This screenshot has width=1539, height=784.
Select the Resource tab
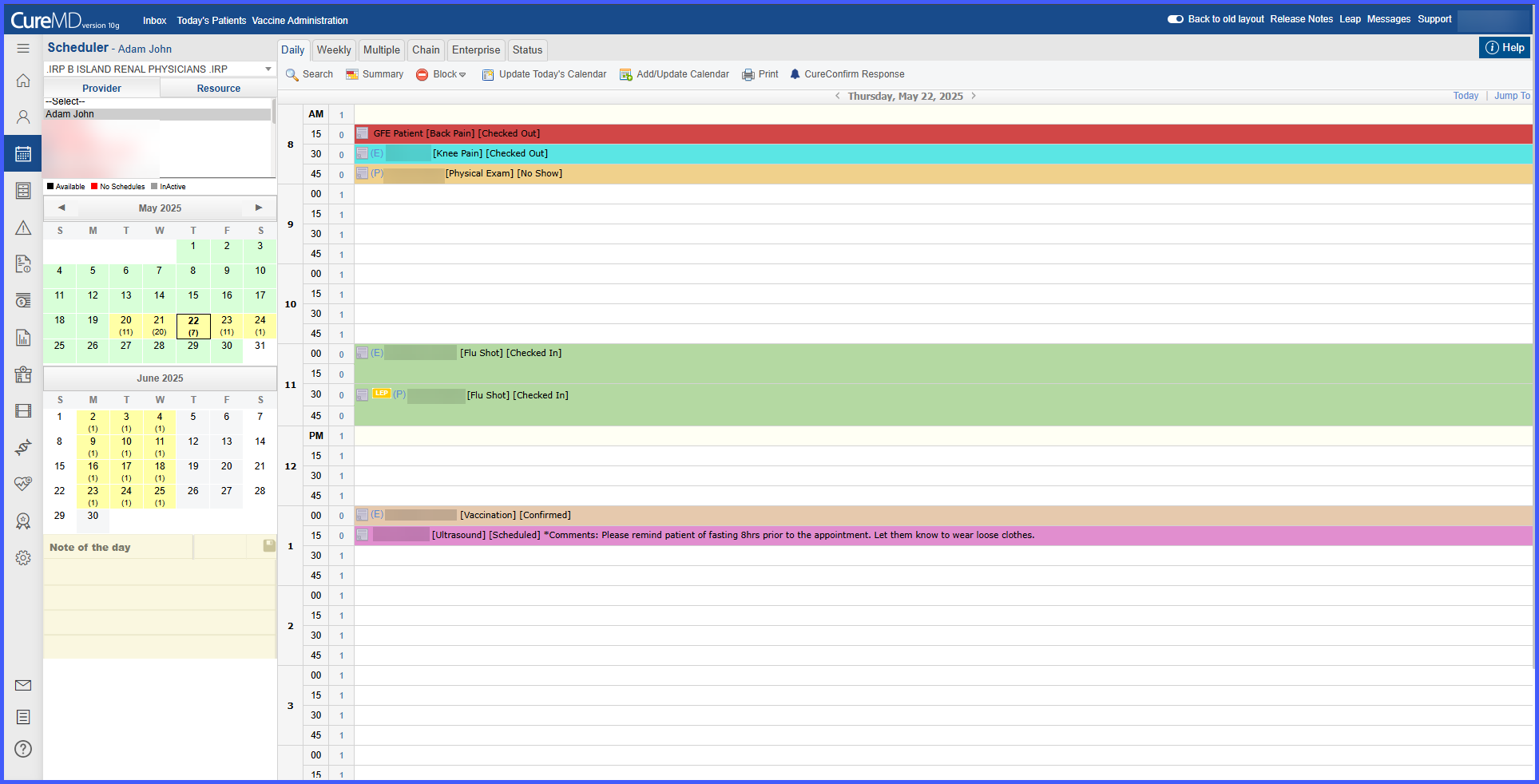[x=218, y=89]
